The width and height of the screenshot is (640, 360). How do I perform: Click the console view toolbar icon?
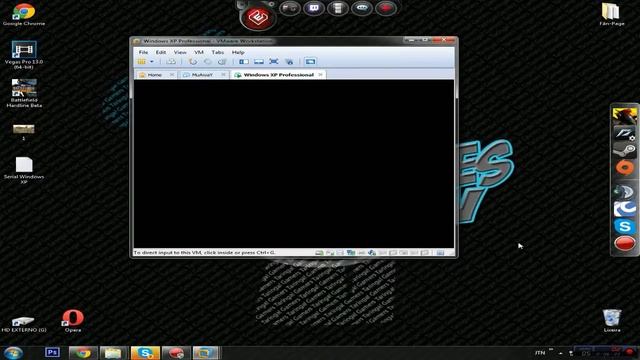pos(310,62)
